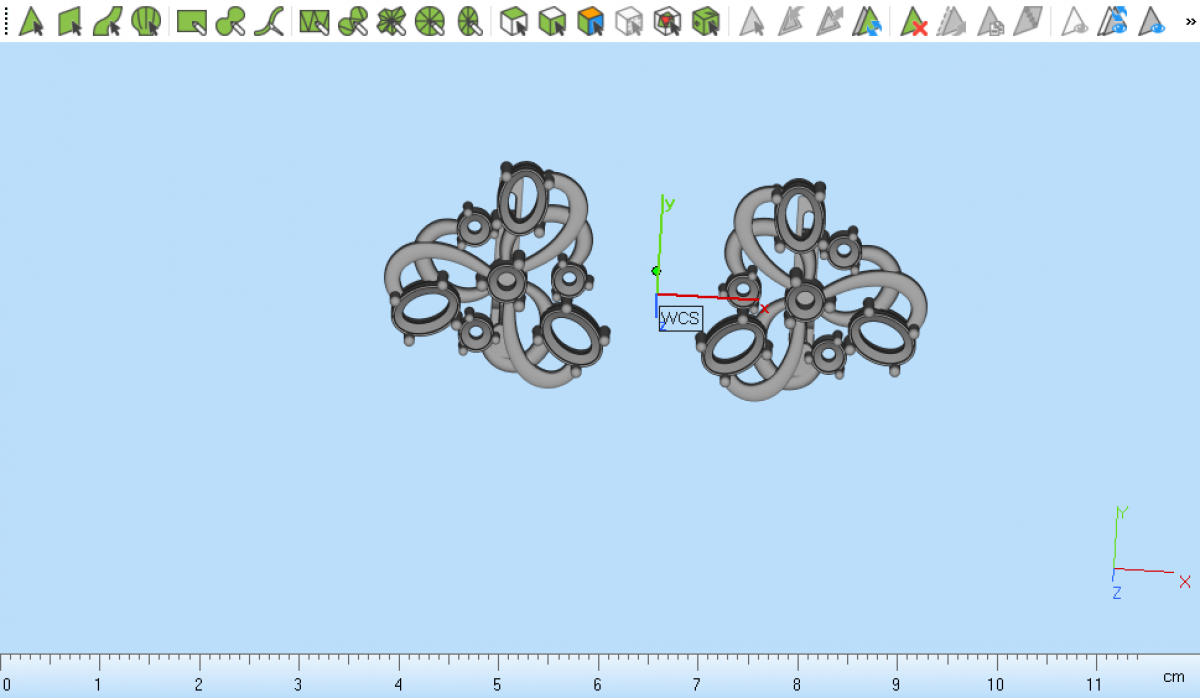
Task: Toggle the grey triangle with blue eye
Action: point(1152,20)
